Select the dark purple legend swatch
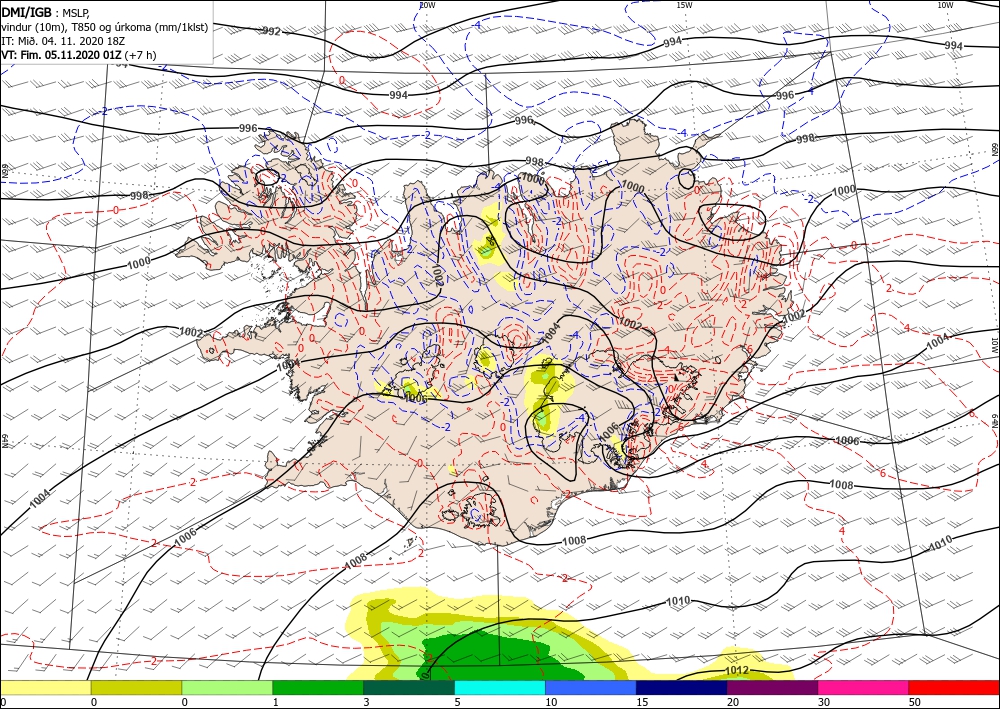Viewport: 1000px width, 709px height. 772,687
